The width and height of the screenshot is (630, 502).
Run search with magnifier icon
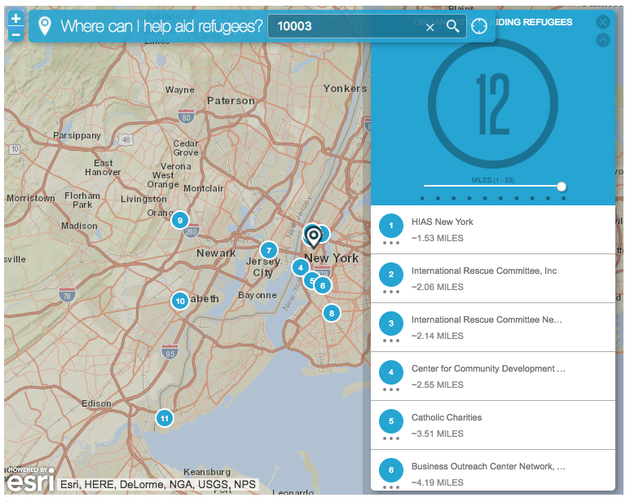[453, 26]
